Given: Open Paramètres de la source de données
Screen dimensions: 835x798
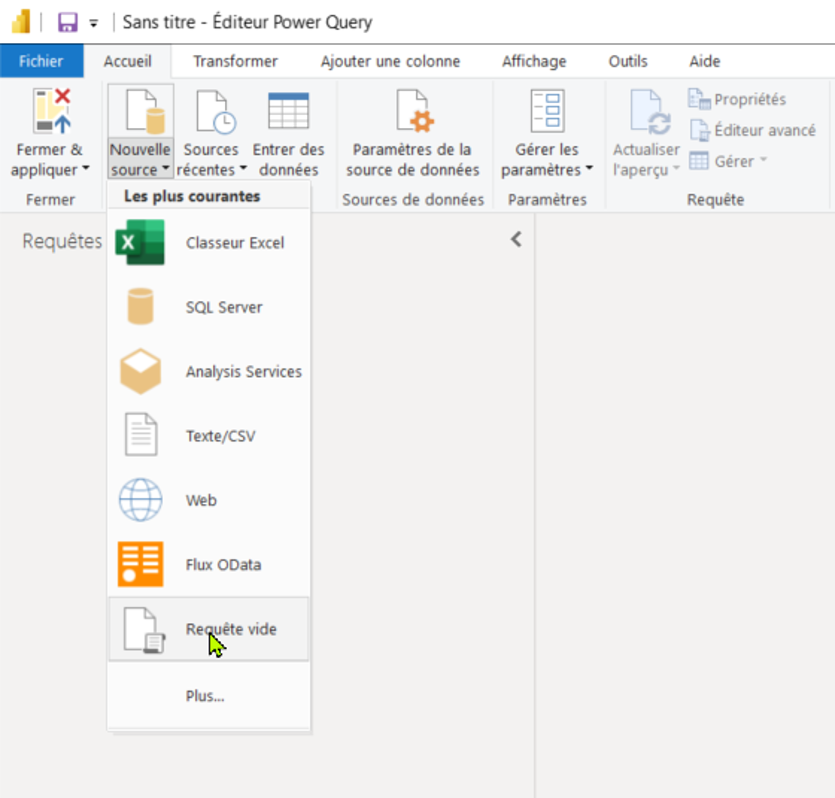Looking at the screenshot, I should click(x=412, y=133).
